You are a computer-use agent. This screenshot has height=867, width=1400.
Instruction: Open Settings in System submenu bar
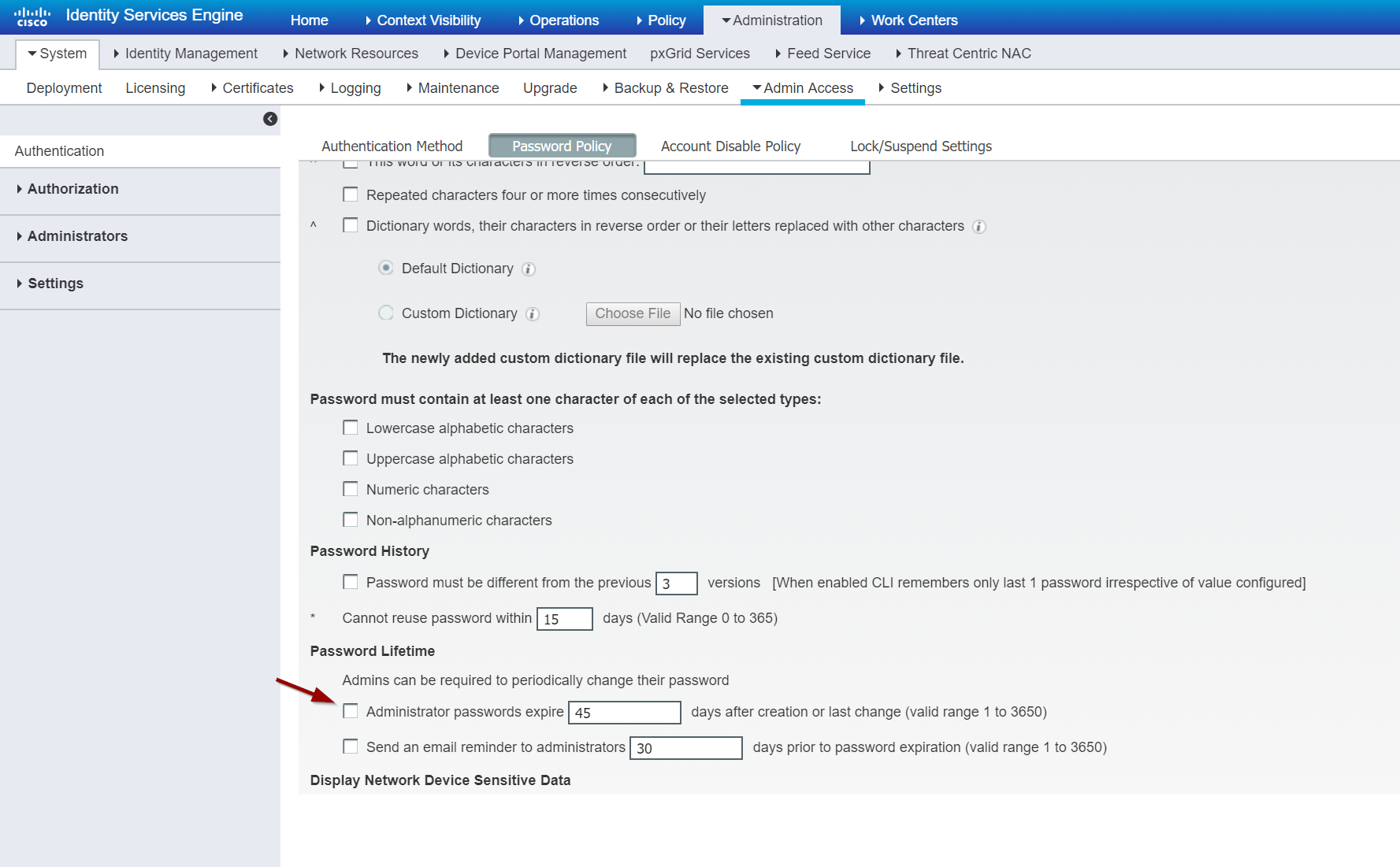(910, 88)
